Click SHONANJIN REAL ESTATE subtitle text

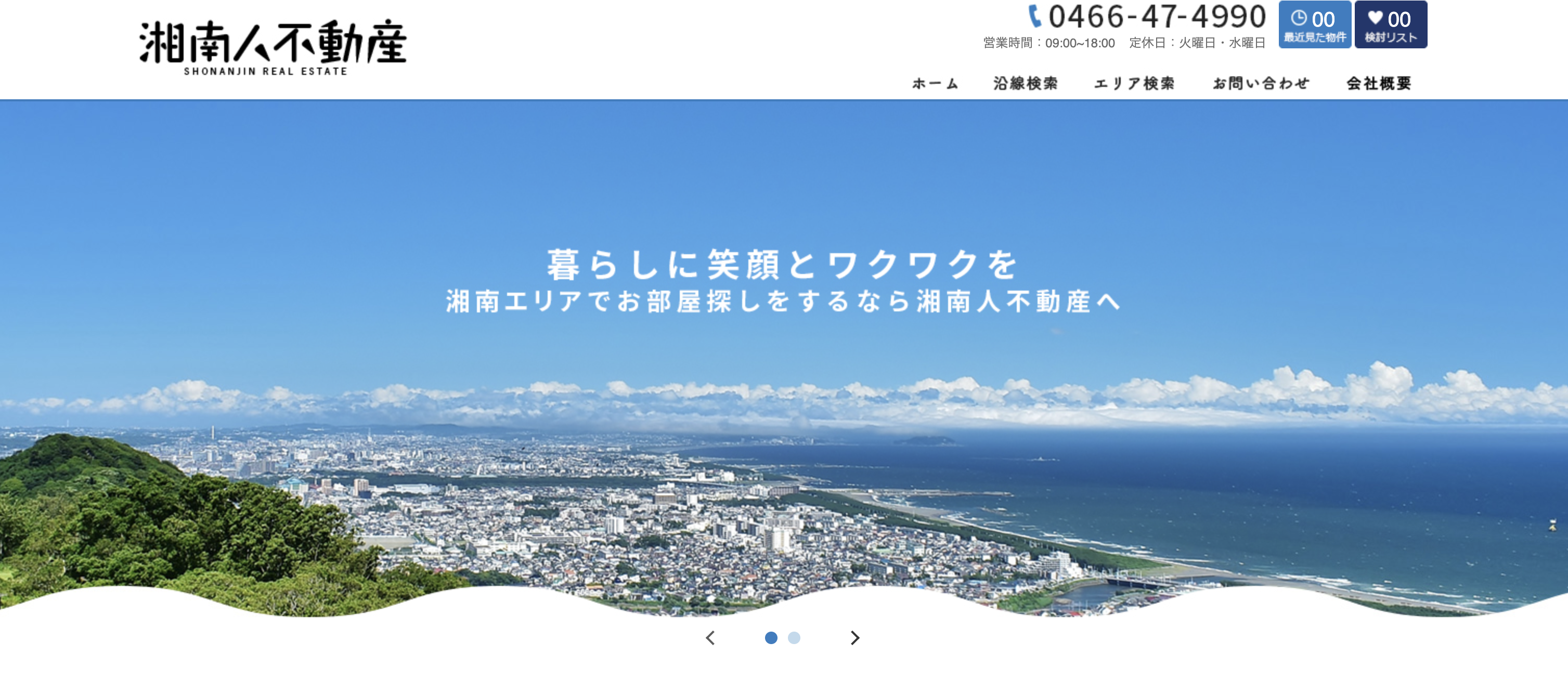point(266,71)
